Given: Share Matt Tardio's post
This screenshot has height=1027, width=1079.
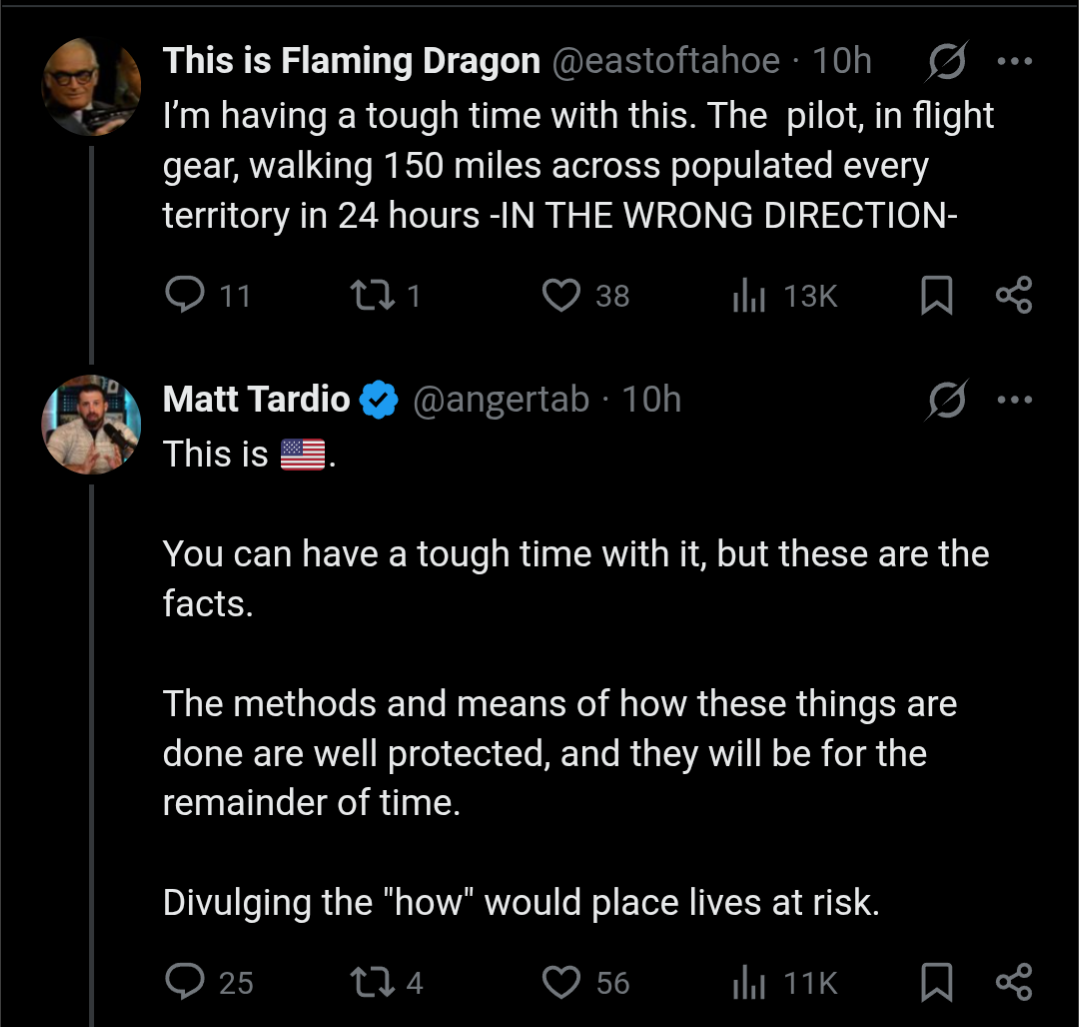Looking at the screenshot, I should (x=1013, y=982).
